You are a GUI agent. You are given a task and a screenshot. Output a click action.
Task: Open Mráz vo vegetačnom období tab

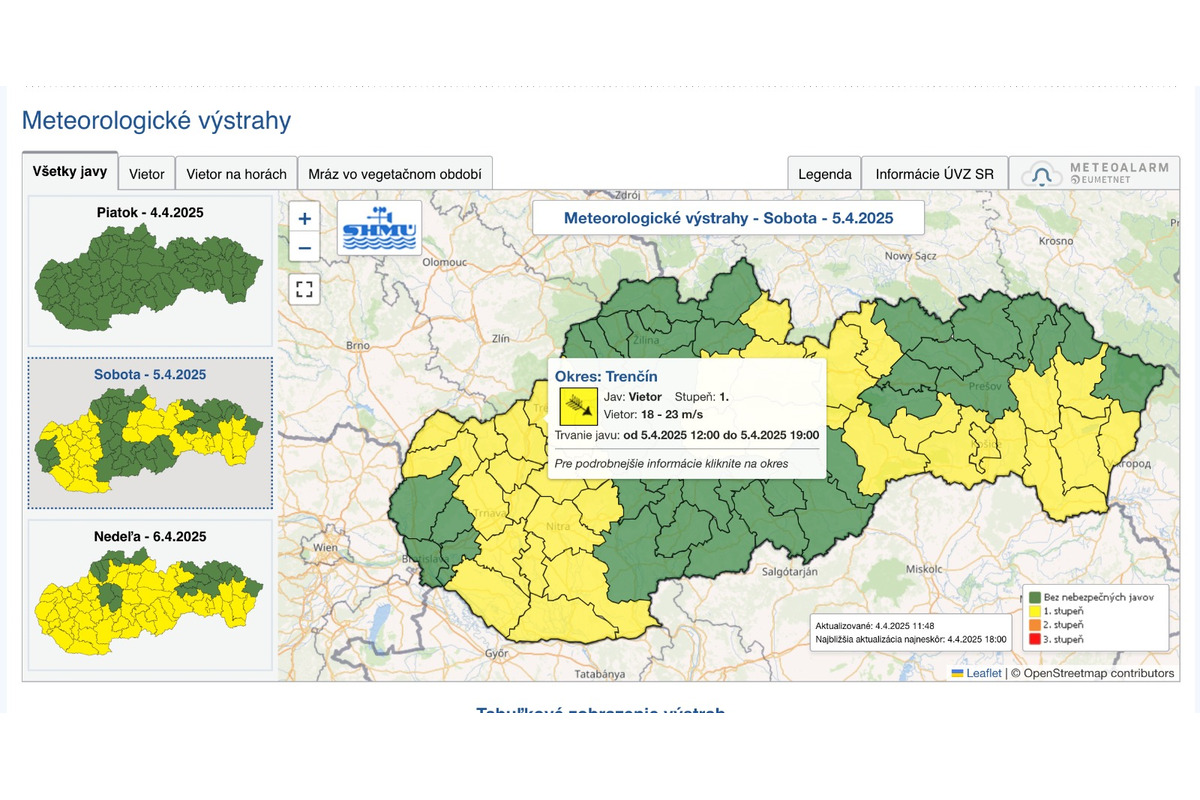pos(395,173)
